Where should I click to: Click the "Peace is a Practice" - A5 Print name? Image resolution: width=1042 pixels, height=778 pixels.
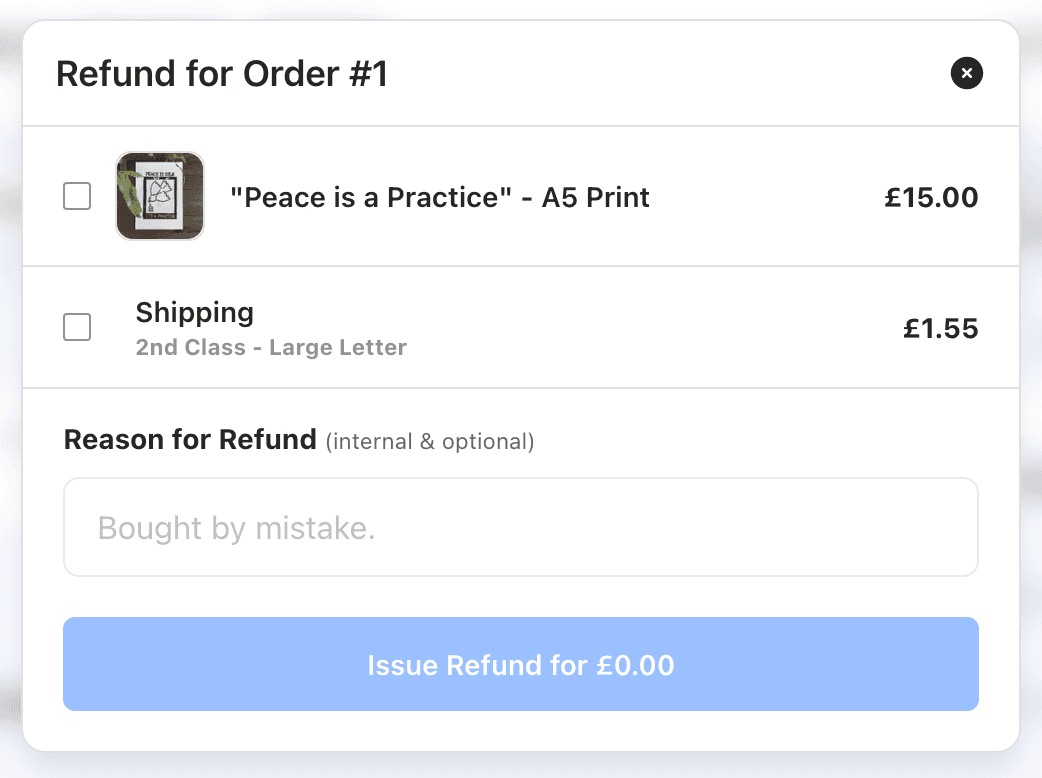tap(439, 197)
